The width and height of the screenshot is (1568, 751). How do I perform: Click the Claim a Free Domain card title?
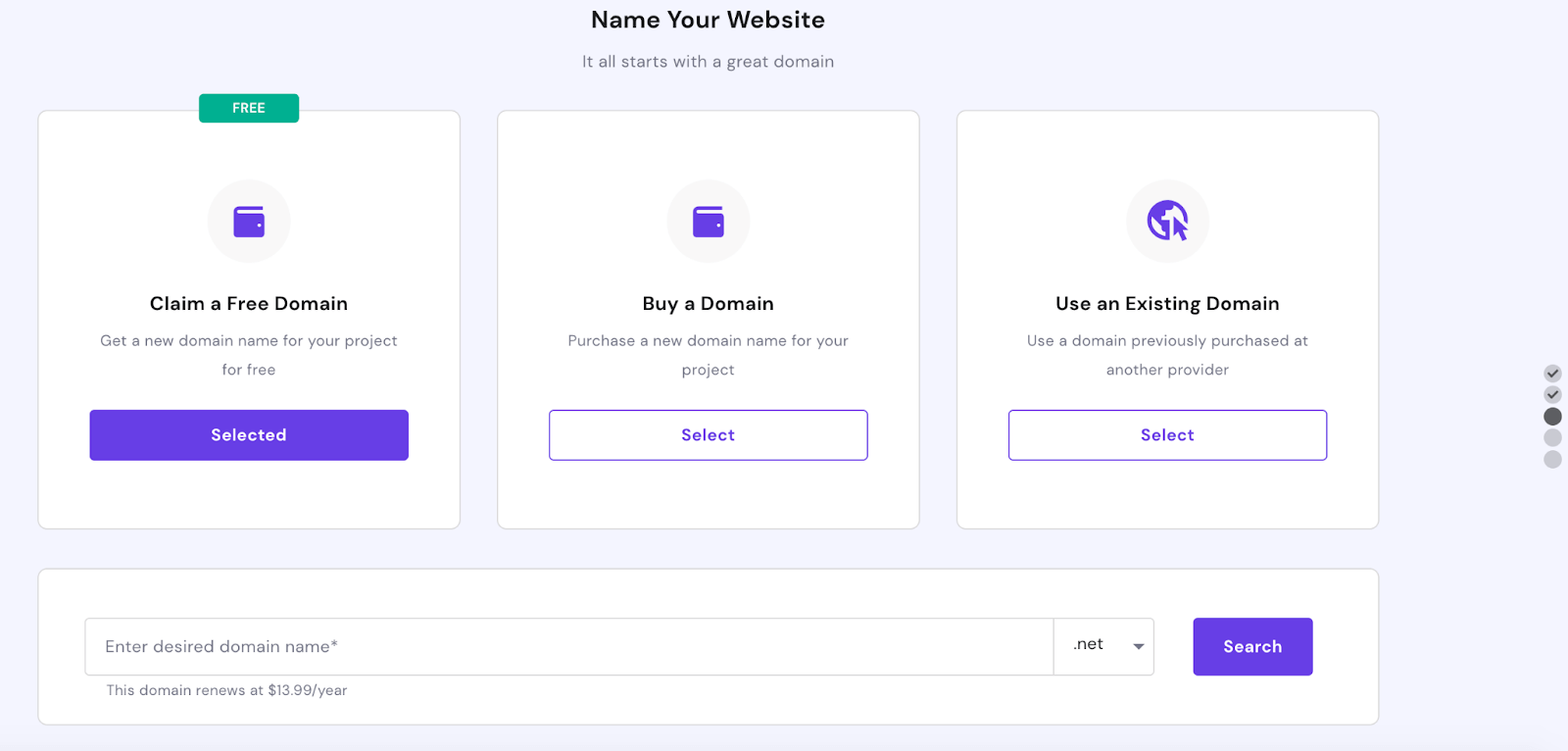(x=249, y=304)
